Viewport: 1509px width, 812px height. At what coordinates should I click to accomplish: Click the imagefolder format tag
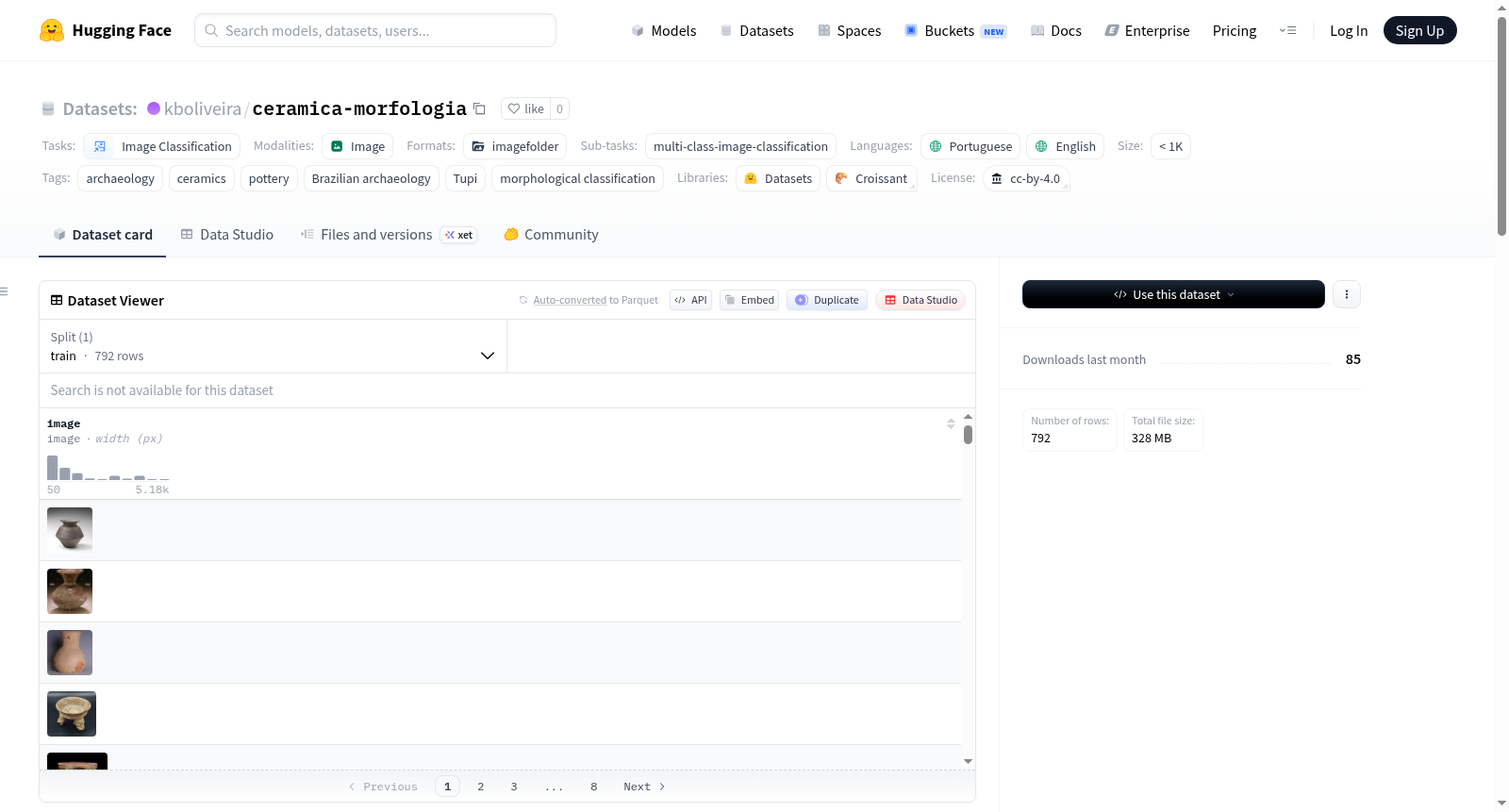(x=515, y=146)
